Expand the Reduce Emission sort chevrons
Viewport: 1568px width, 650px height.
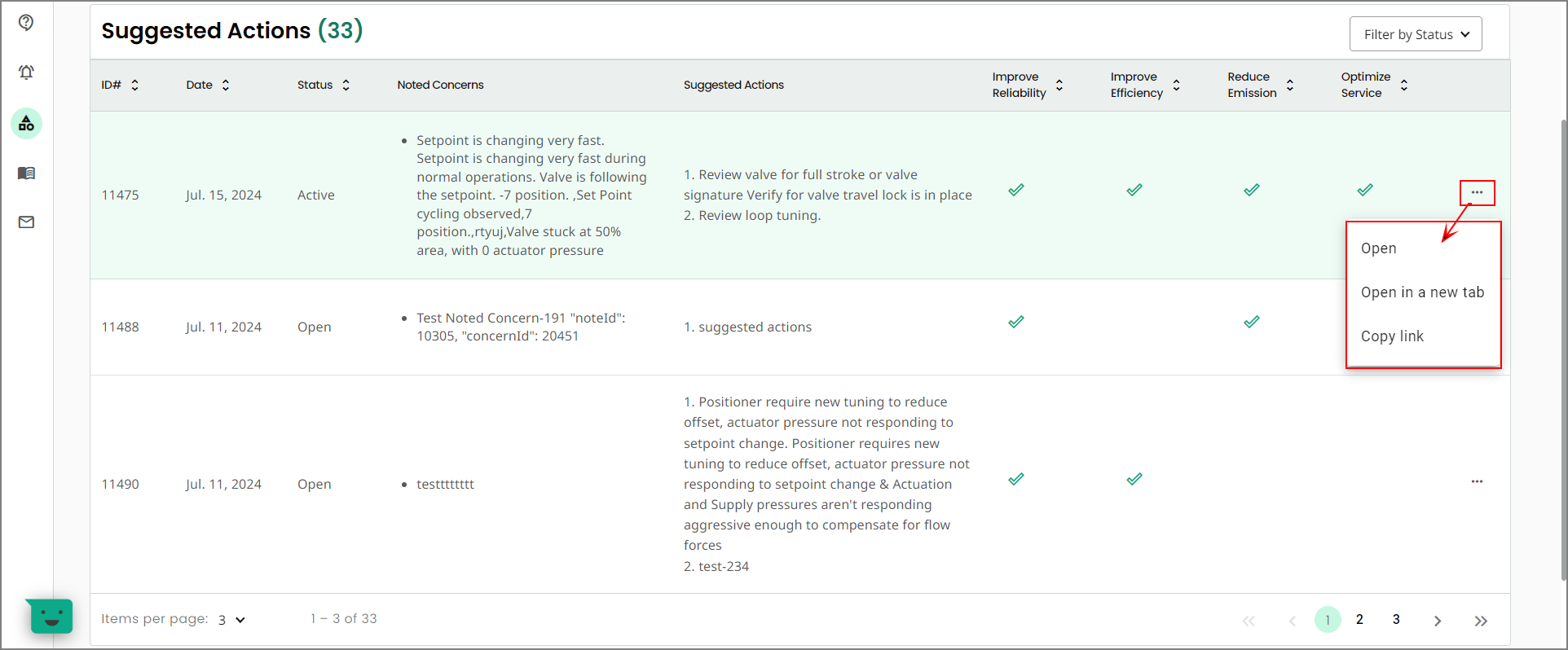[1290, 84]
